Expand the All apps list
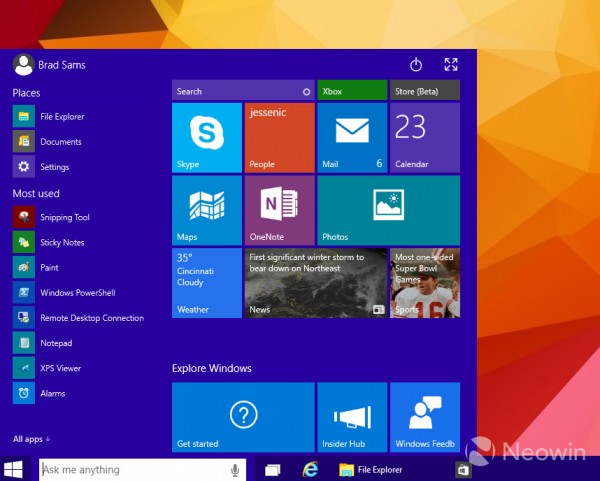 (32, 439)
